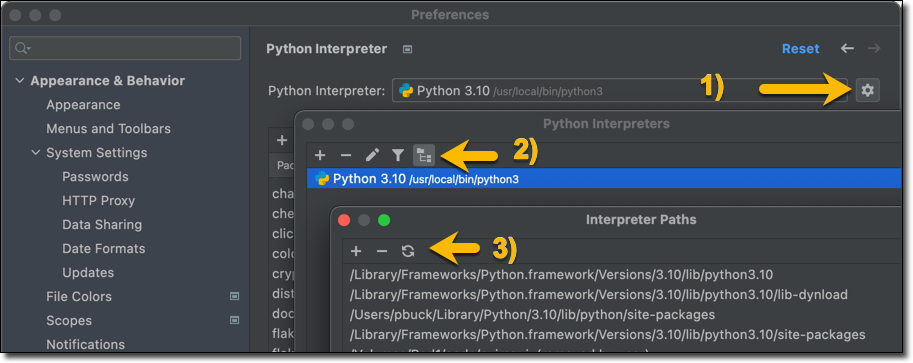Add interpreter in Python Interpreters window
The width and height of the screenshot is (913, 363).
(320, 155)
